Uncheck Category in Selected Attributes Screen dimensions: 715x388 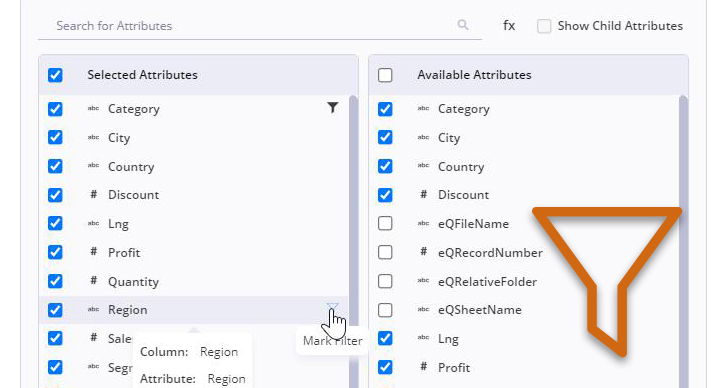pyautogui.click(x=55, y=109)
